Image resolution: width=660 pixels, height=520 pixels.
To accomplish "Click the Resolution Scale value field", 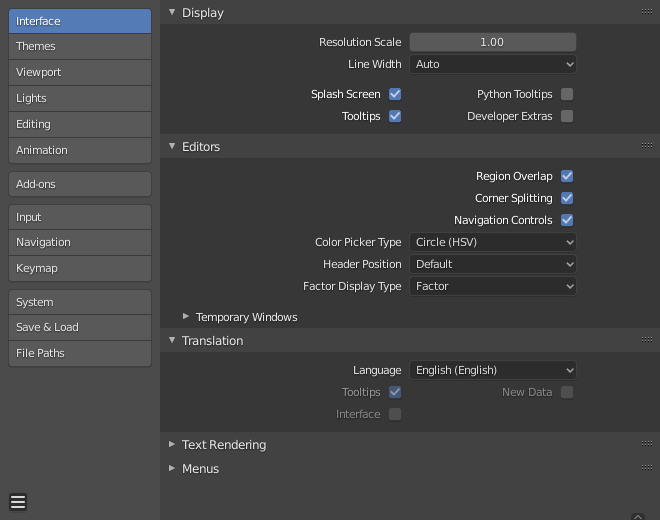I will 492,42.
